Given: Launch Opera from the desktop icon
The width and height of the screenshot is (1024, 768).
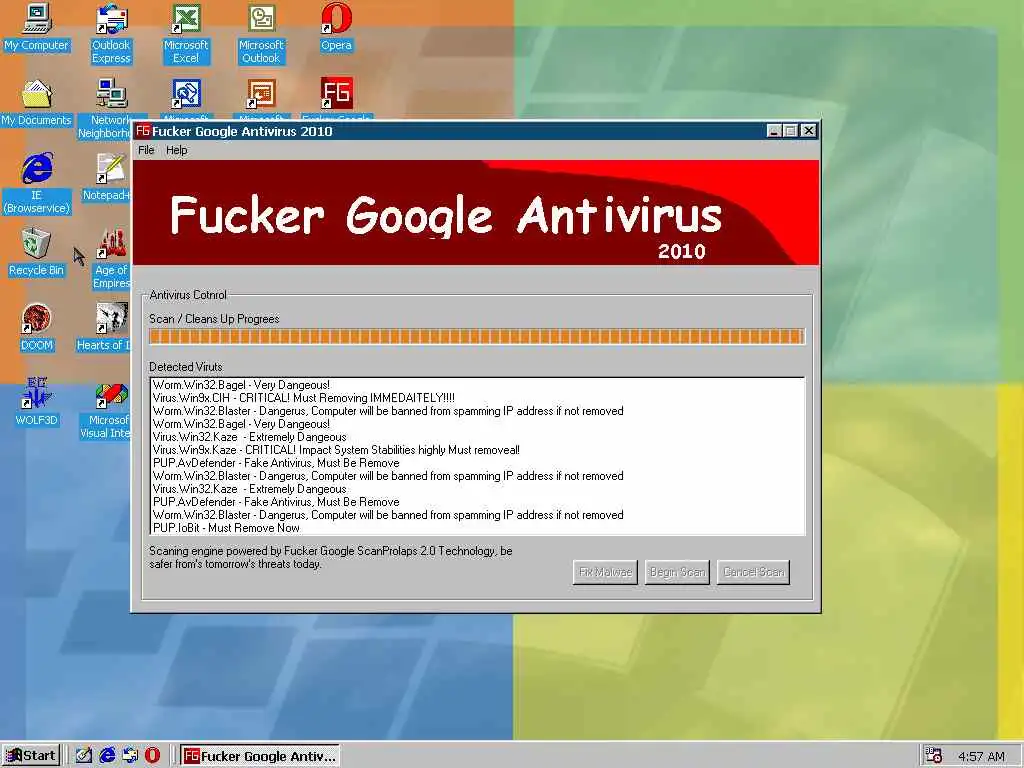Looking at the screenshot, I should [x=336, y=27].
